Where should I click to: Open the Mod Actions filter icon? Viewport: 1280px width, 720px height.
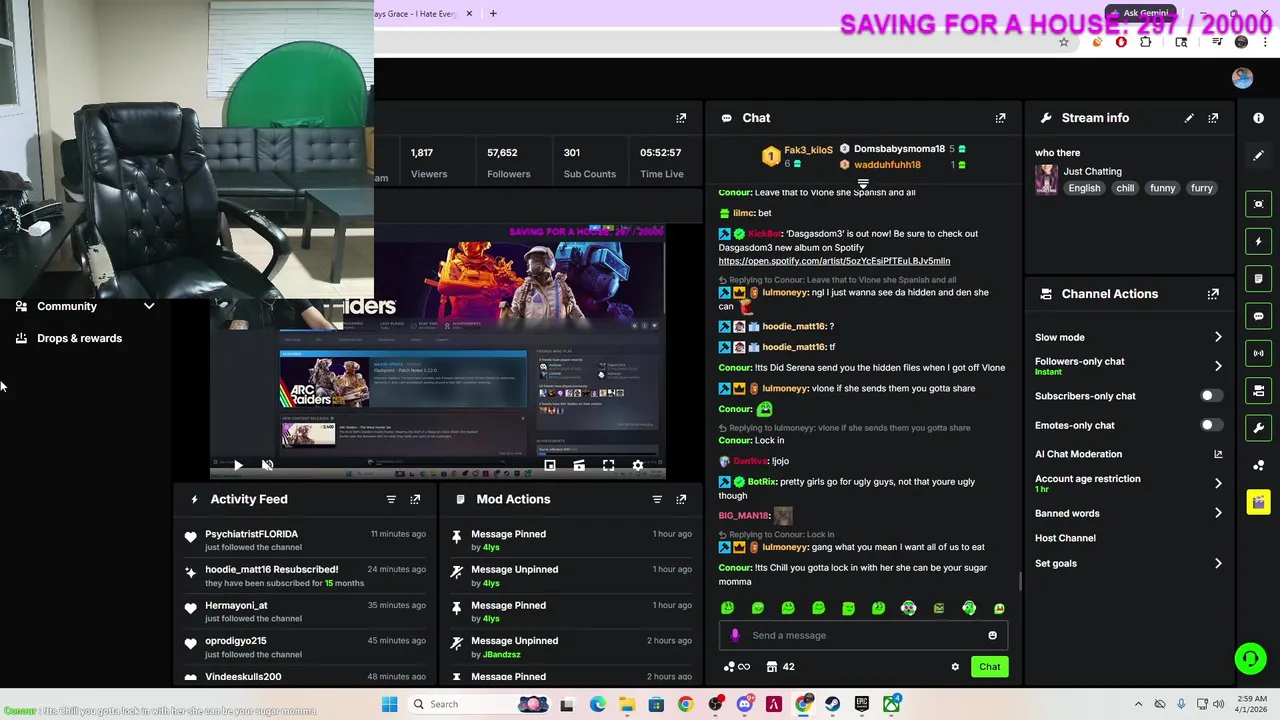657,499
